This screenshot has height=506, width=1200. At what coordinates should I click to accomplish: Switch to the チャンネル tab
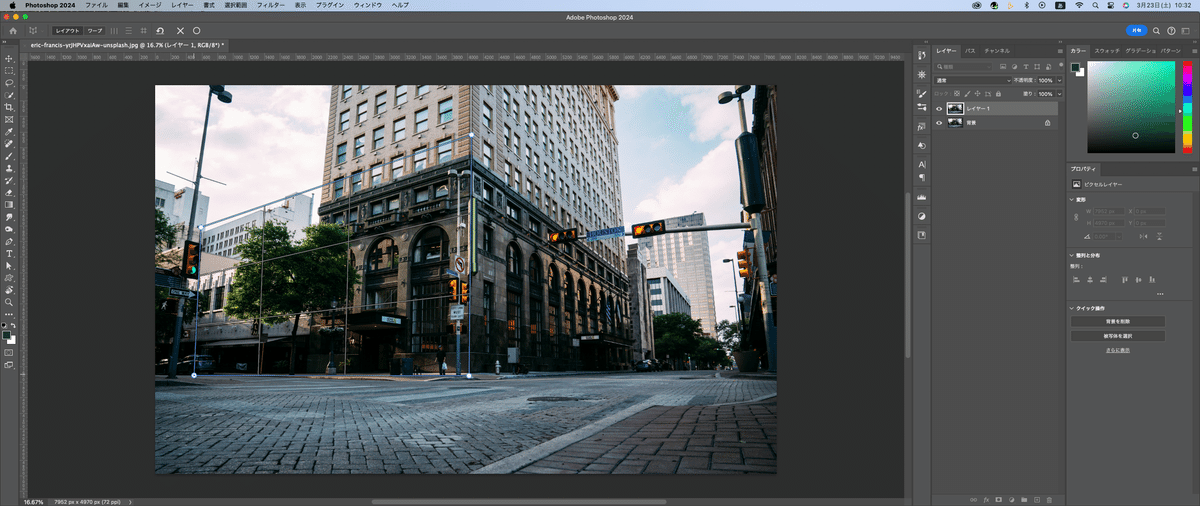997,50
